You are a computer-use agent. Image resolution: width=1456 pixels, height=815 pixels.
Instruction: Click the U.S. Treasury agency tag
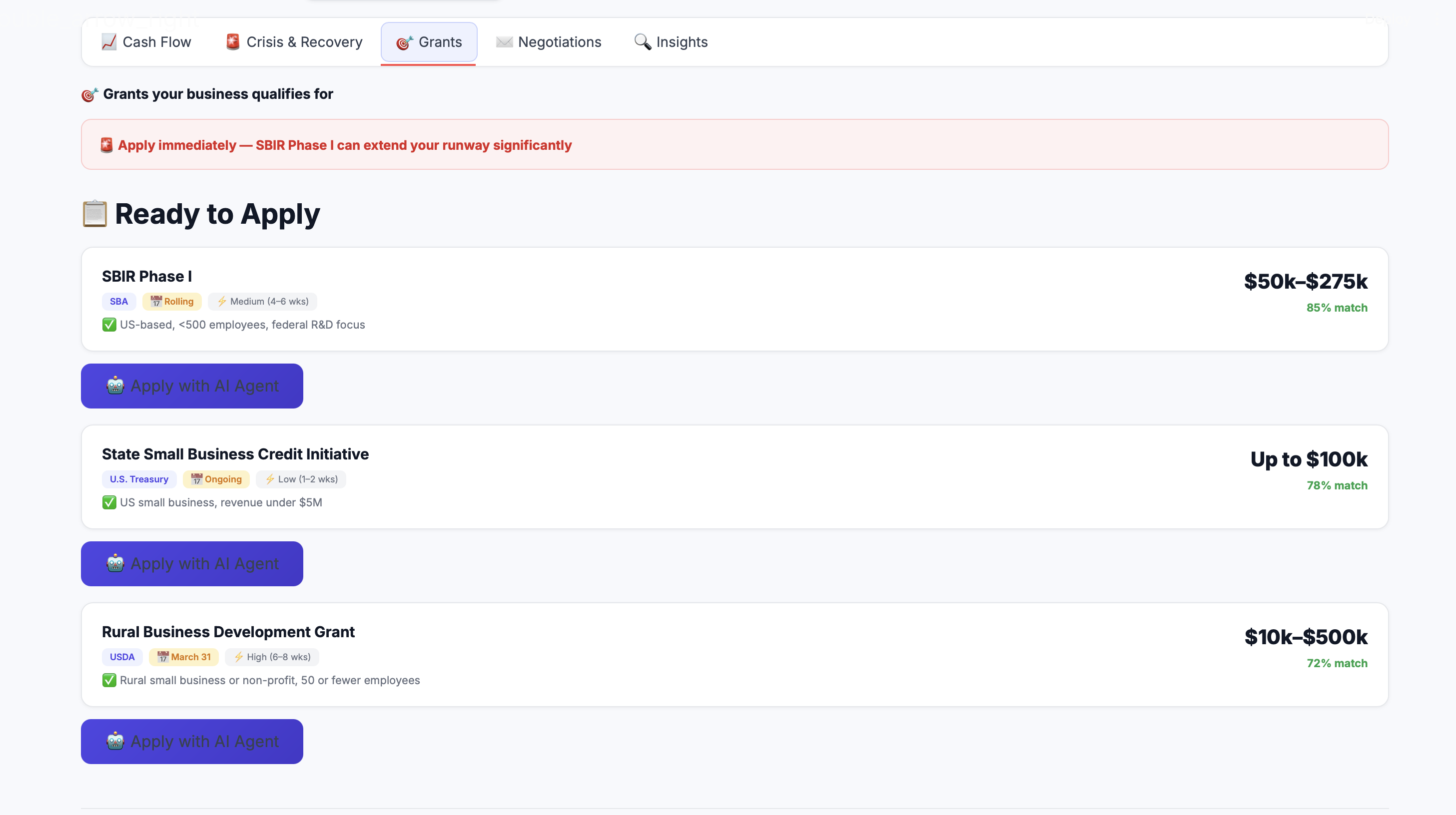coord(139,479)
